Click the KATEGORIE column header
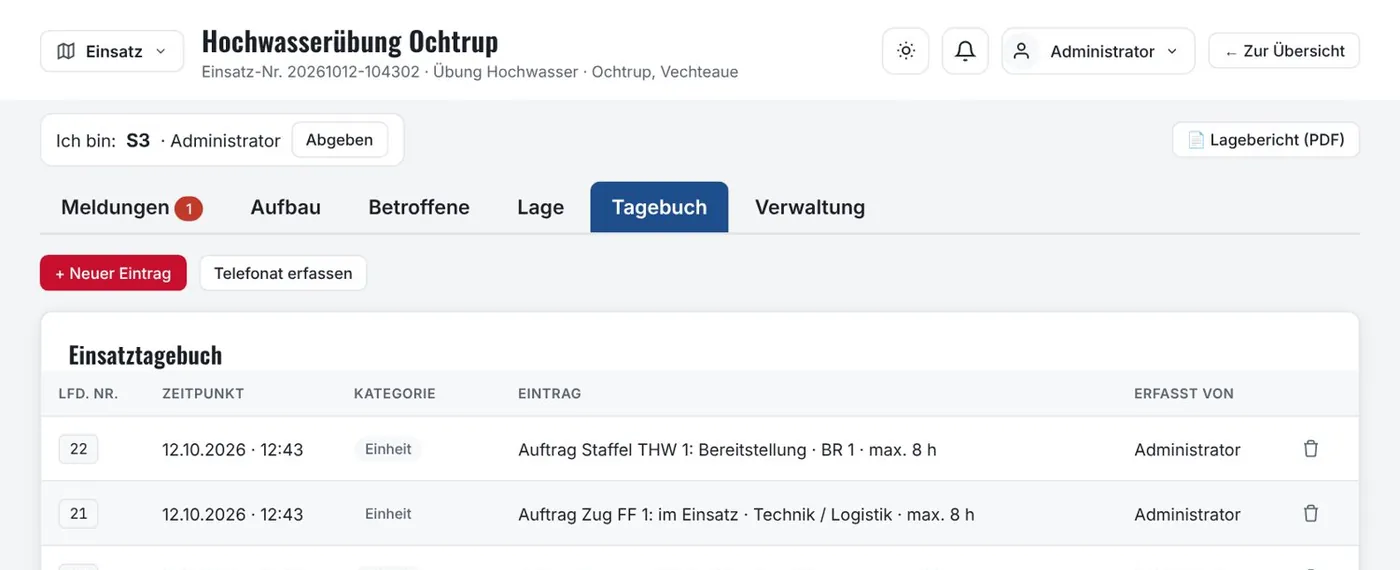Screen dimensions: 1400x570 point(395,394)
